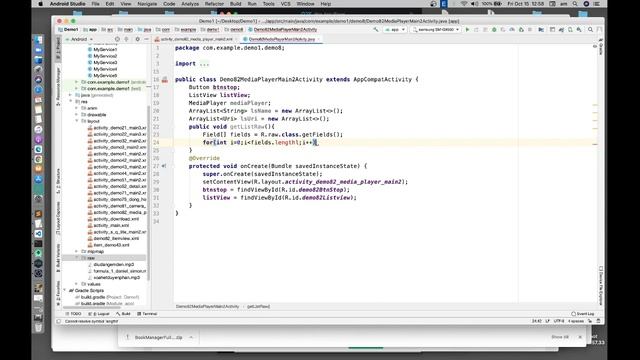The height and width of the screenshot is (360, 640).
Task: Open the app run configuration dropdown
Action: tap(395, 29)
